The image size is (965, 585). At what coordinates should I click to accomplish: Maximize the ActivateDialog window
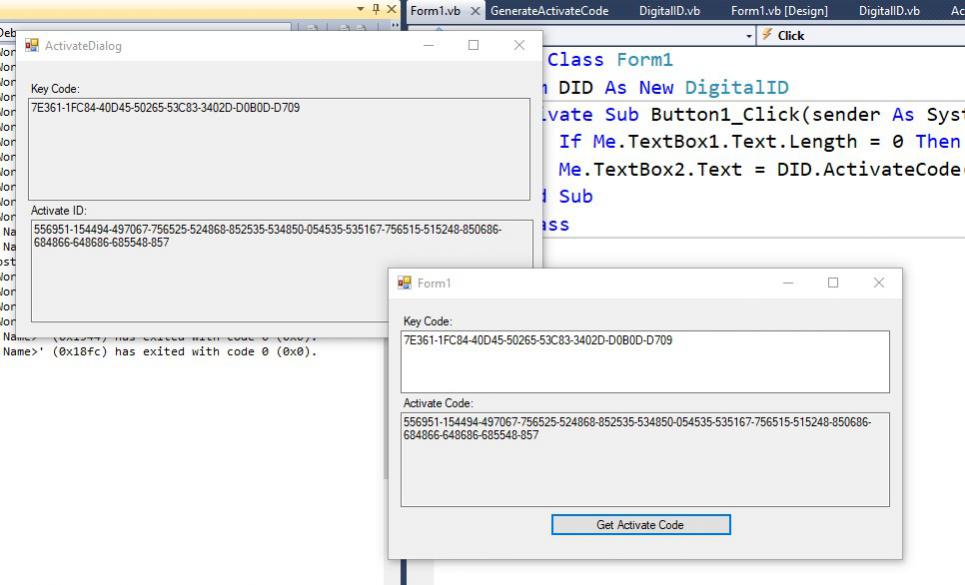coord(474,46)
